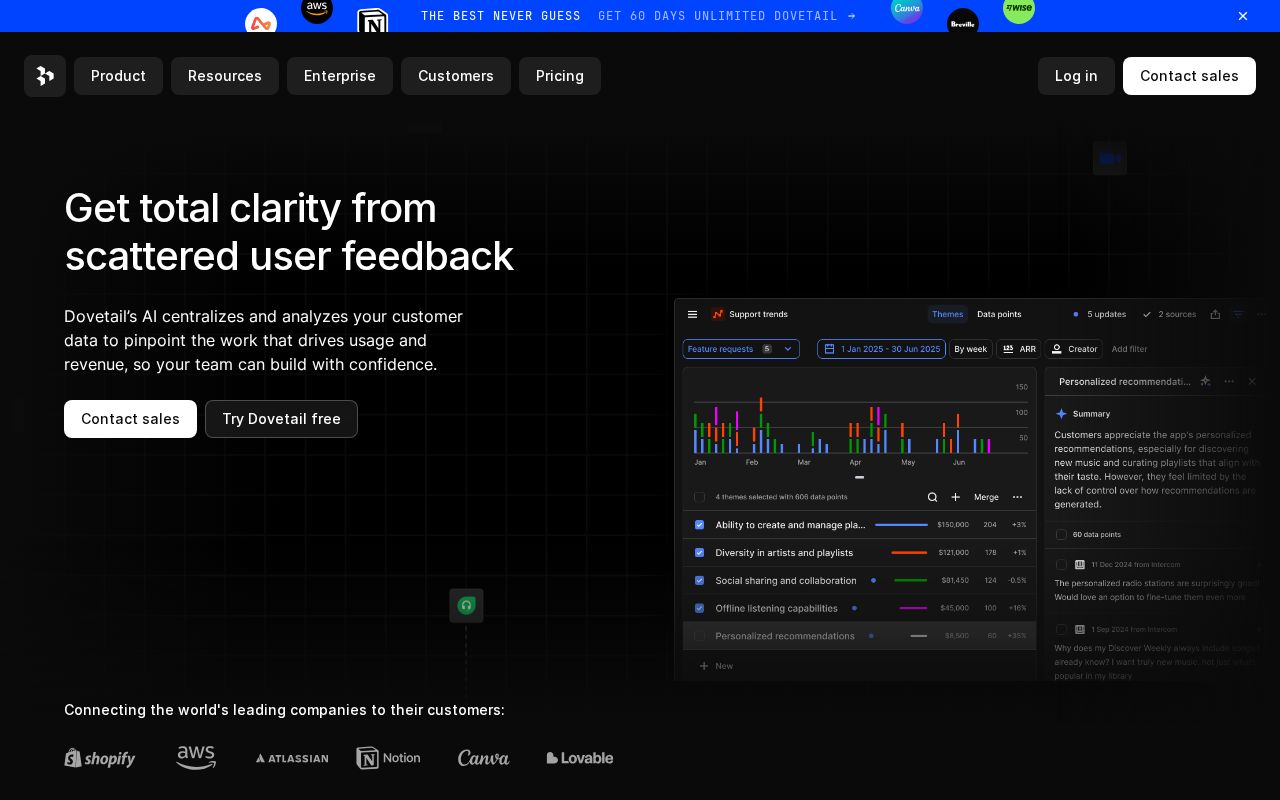Viewport: 1280px width, 800px height.
Task: Open the Feature requests dropdown
Action: 740,349
